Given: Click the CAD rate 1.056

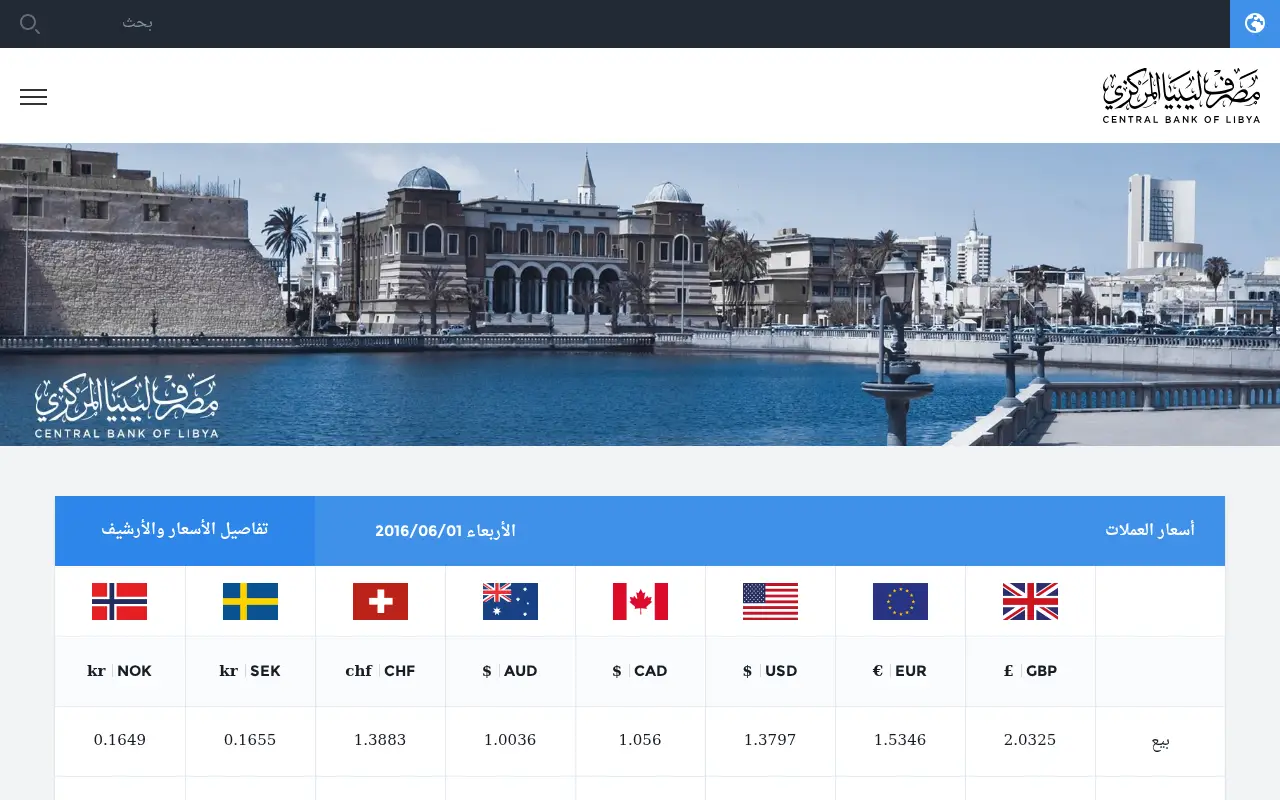Looking at the screenshot, I should coord(640,740).
